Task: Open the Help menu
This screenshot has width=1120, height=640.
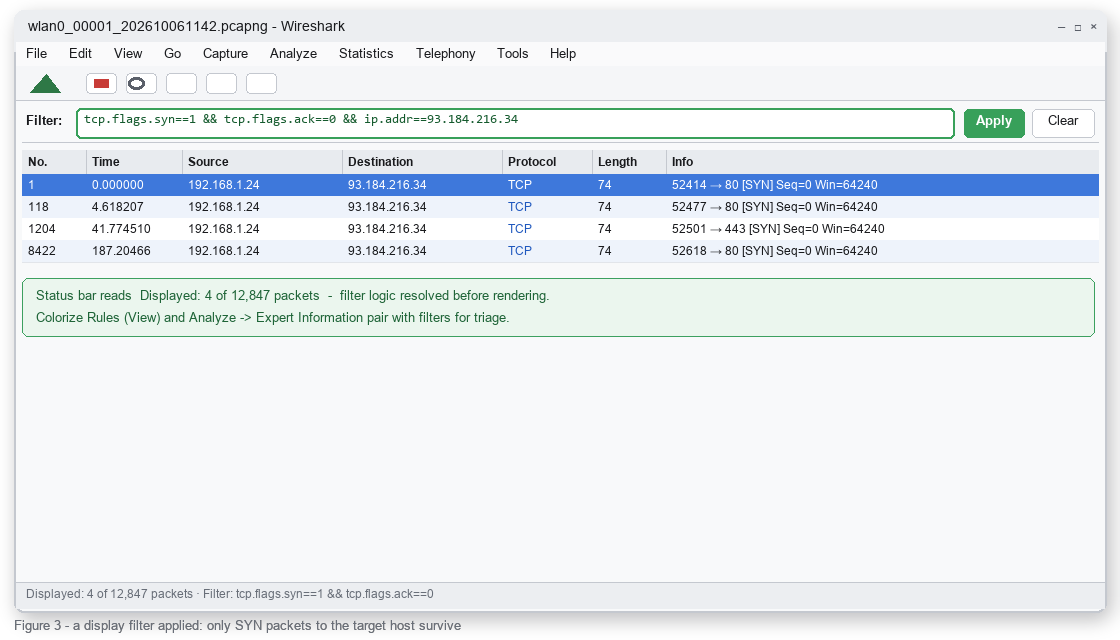Action: coord(563,54)
